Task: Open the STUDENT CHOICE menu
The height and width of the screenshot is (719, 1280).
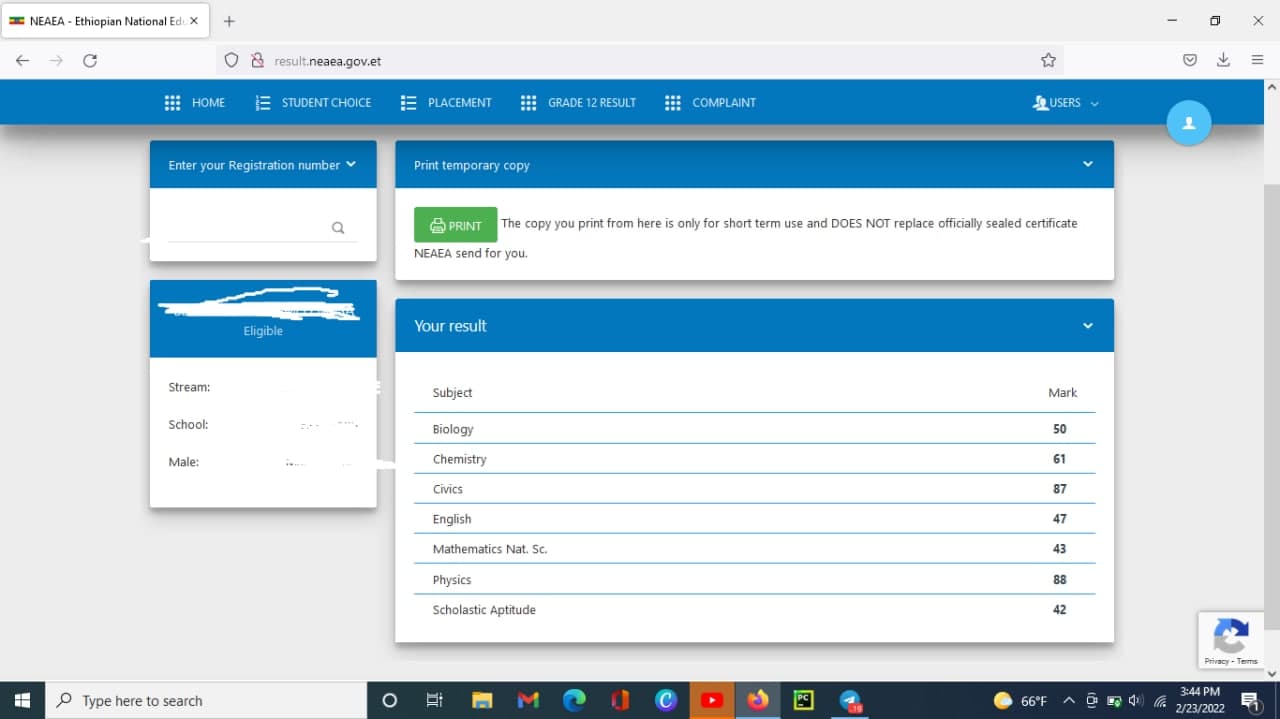Action: point(313,103)
